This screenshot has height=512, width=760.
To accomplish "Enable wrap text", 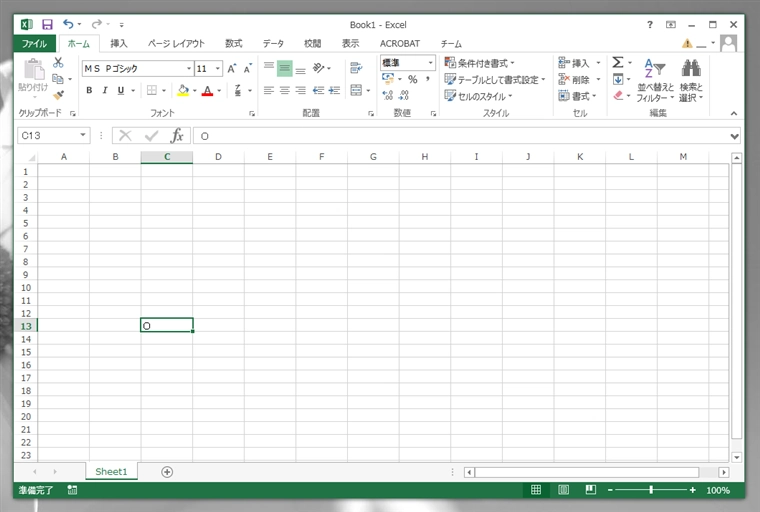I will coord(356,68).
